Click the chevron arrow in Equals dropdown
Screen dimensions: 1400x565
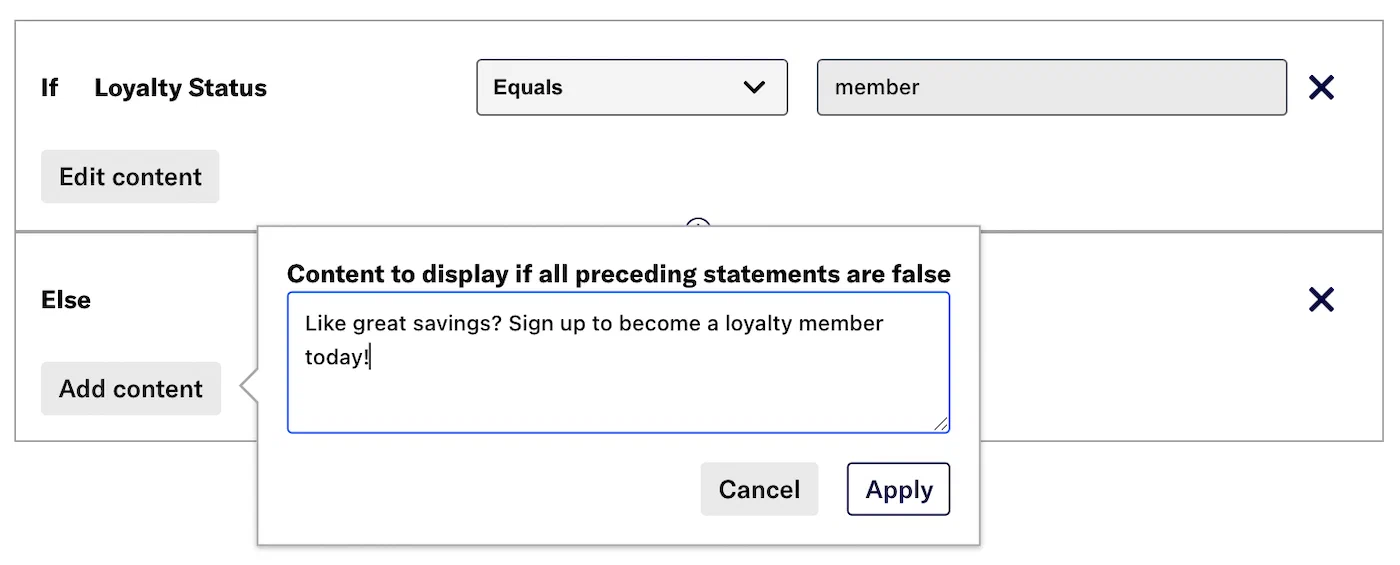click(x=754, y=88)
